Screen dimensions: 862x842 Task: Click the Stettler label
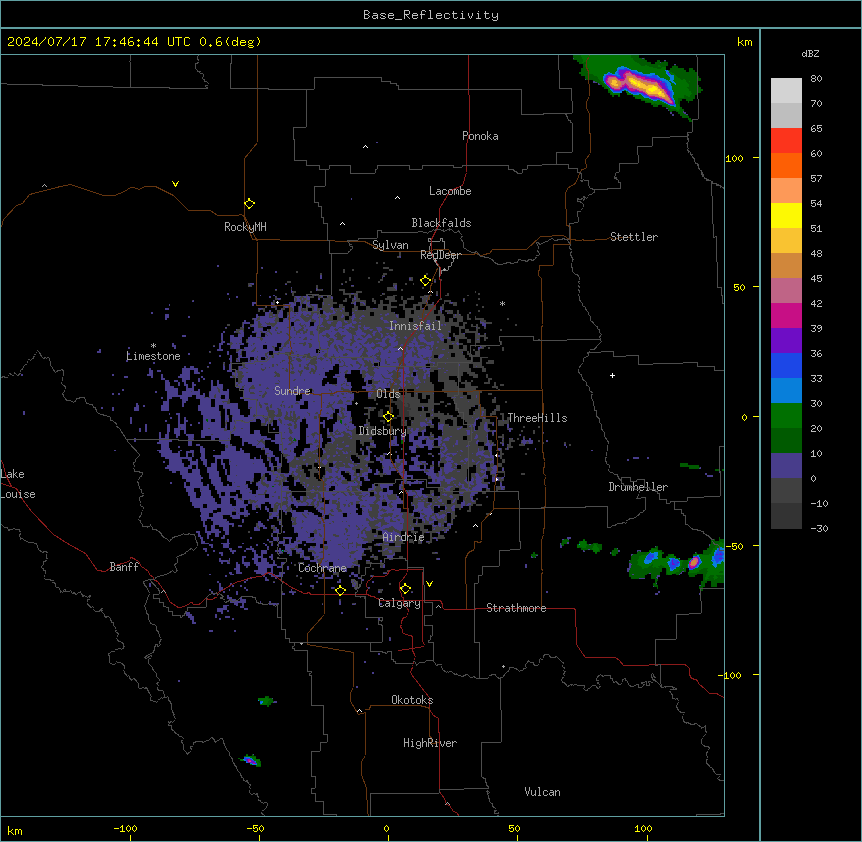click(x=633, y=237)
